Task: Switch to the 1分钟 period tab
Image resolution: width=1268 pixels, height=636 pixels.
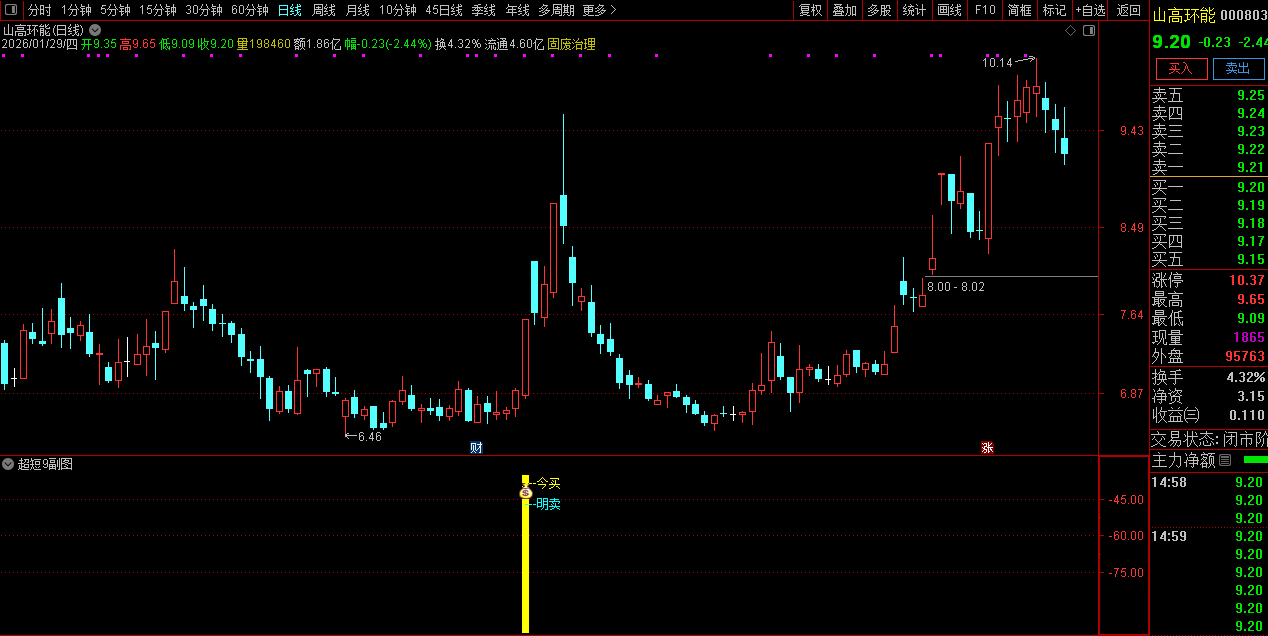Action: point(76,10)
